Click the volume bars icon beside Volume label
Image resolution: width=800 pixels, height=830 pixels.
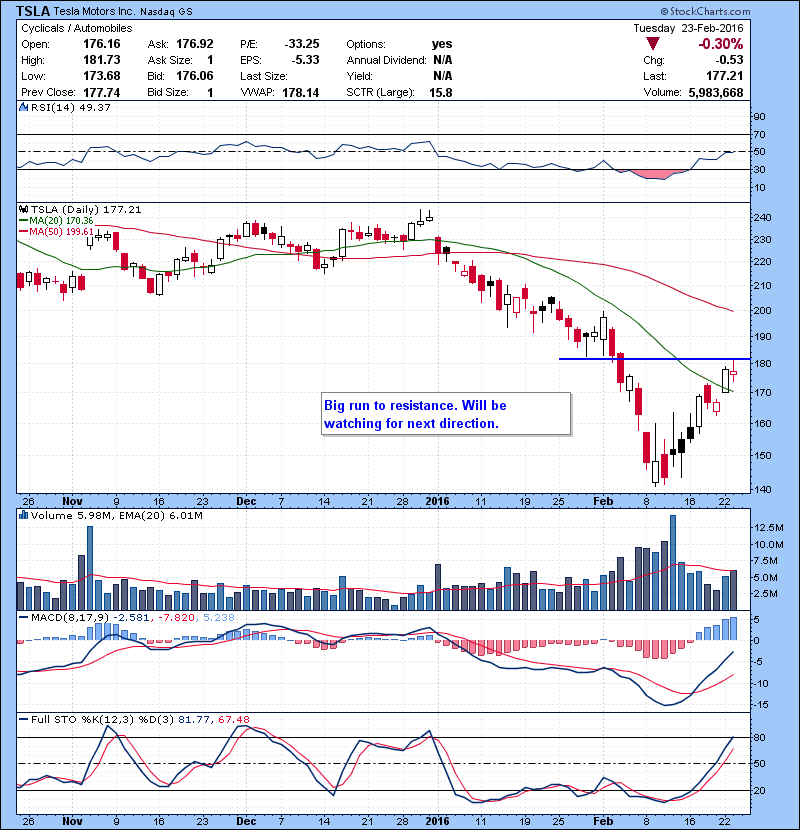point(23,515)
